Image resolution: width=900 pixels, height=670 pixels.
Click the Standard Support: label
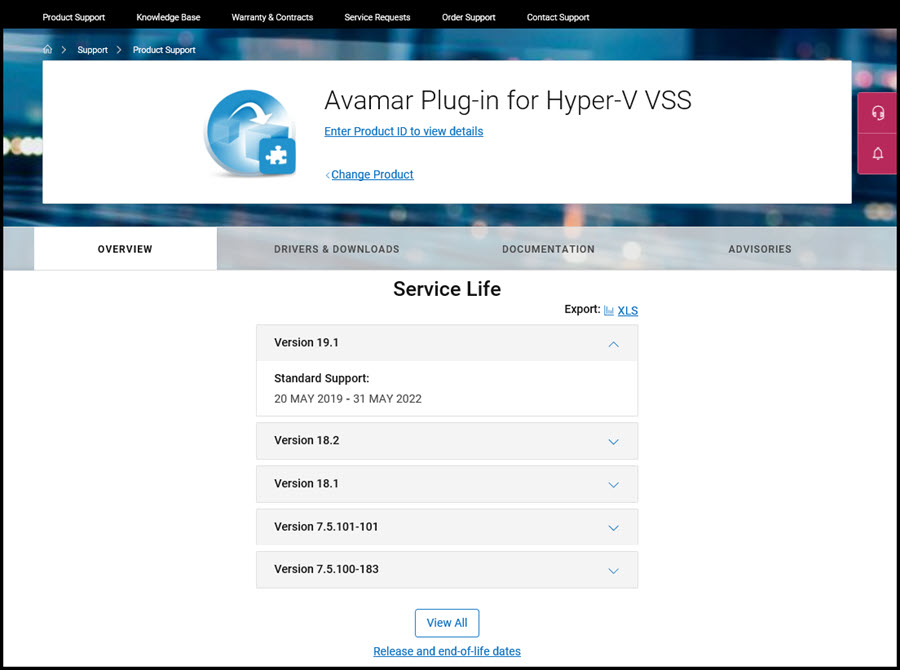(321, 378)
